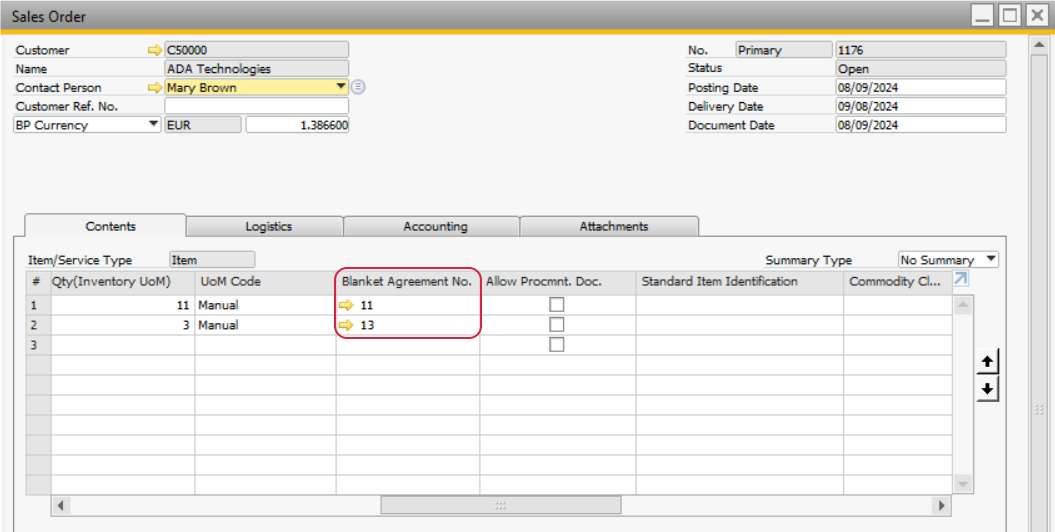Image resolution: width=1055 pixels, height=532 pixels.
Task: Click the Contact Person link arrow
Action: (154, 88)
